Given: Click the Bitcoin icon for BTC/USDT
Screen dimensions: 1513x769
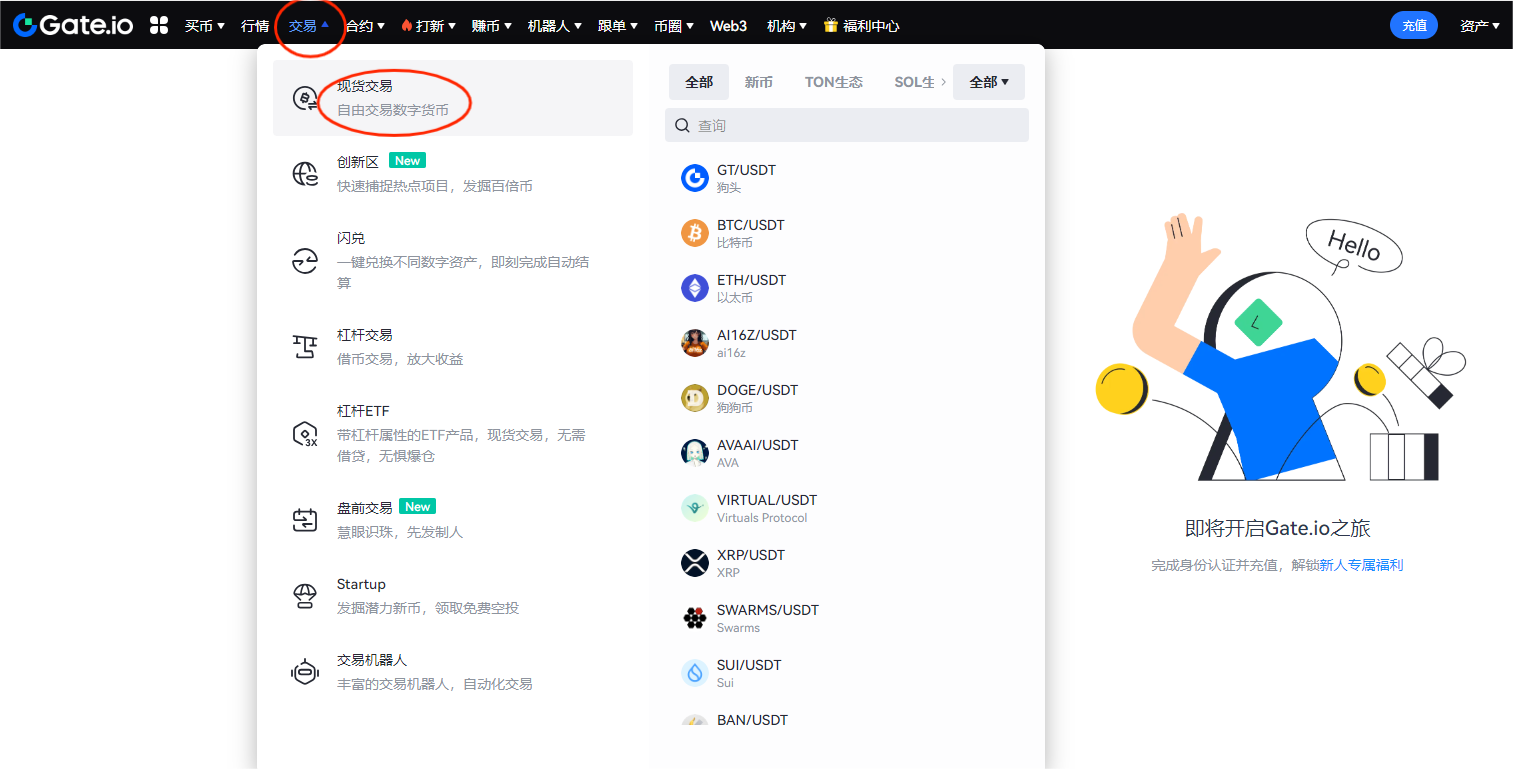Looking at the screenshot, I should 694,233.
